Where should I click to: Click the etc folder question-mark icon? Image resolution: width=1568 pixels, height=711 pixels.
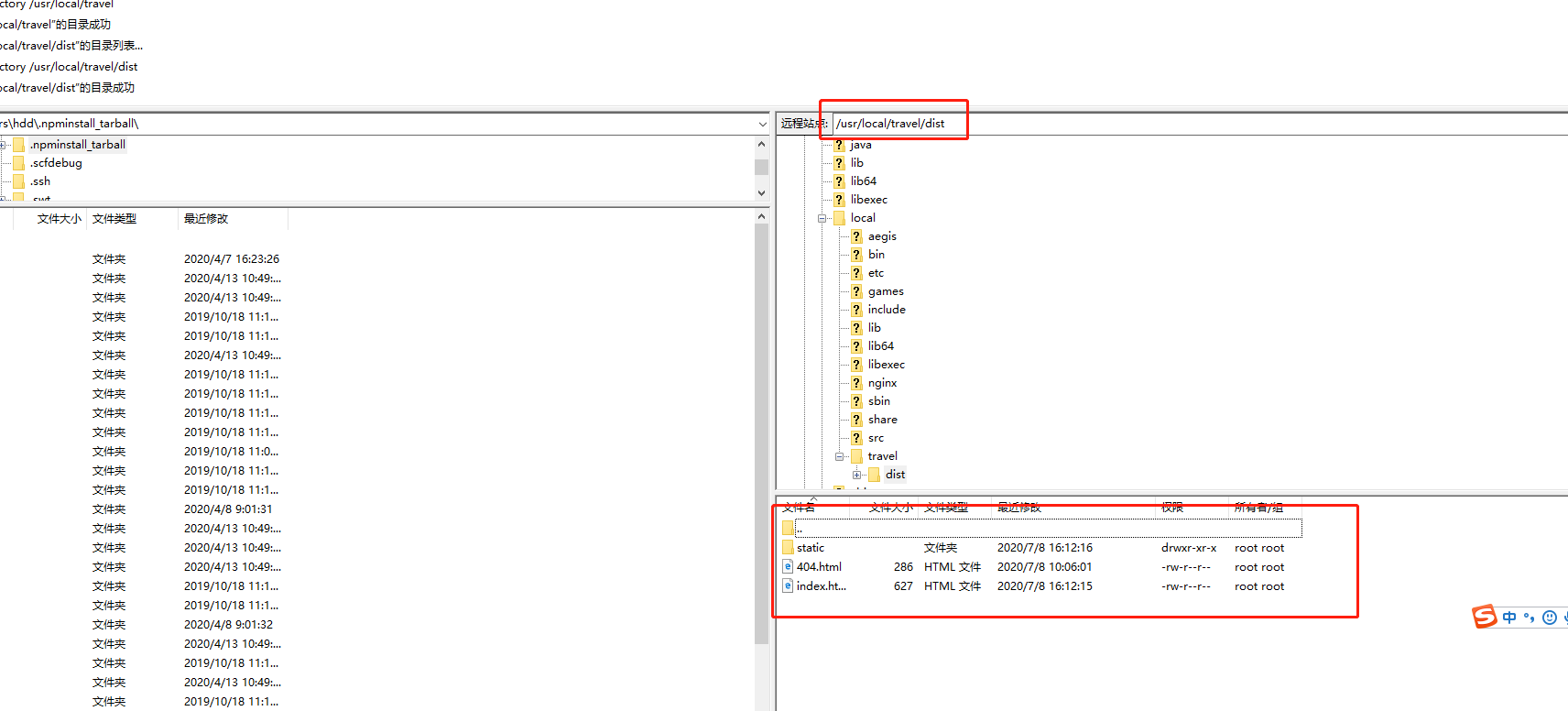point(856,273)
